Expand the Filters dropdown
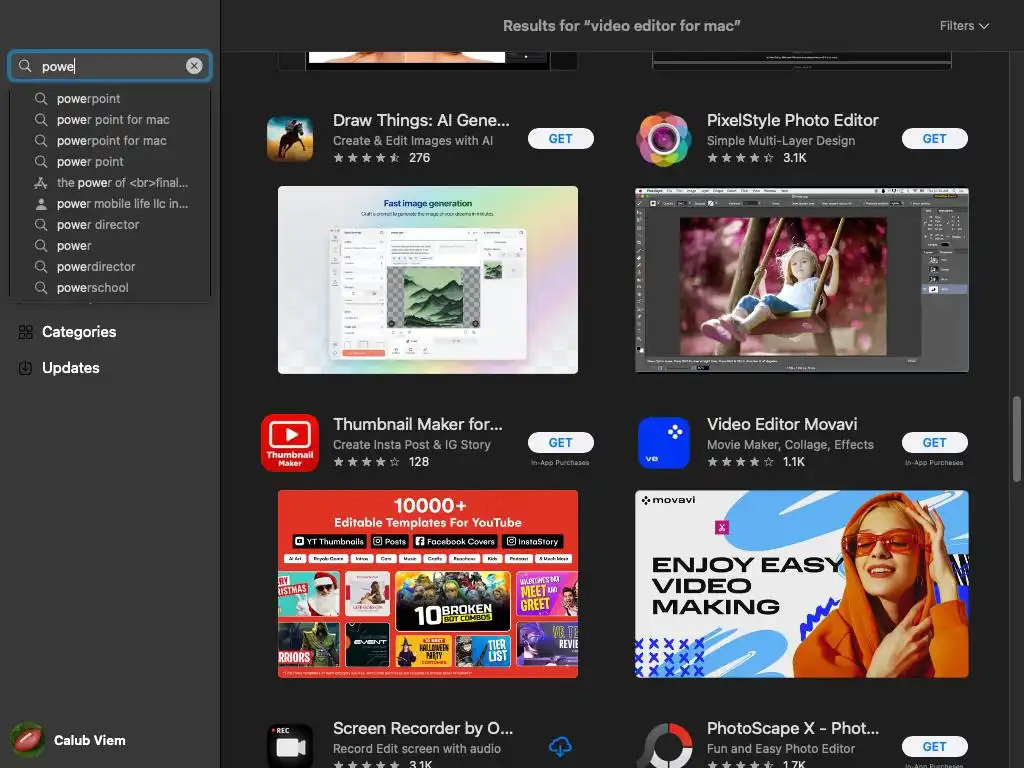1024x768 pixels. tap(964, 26)
